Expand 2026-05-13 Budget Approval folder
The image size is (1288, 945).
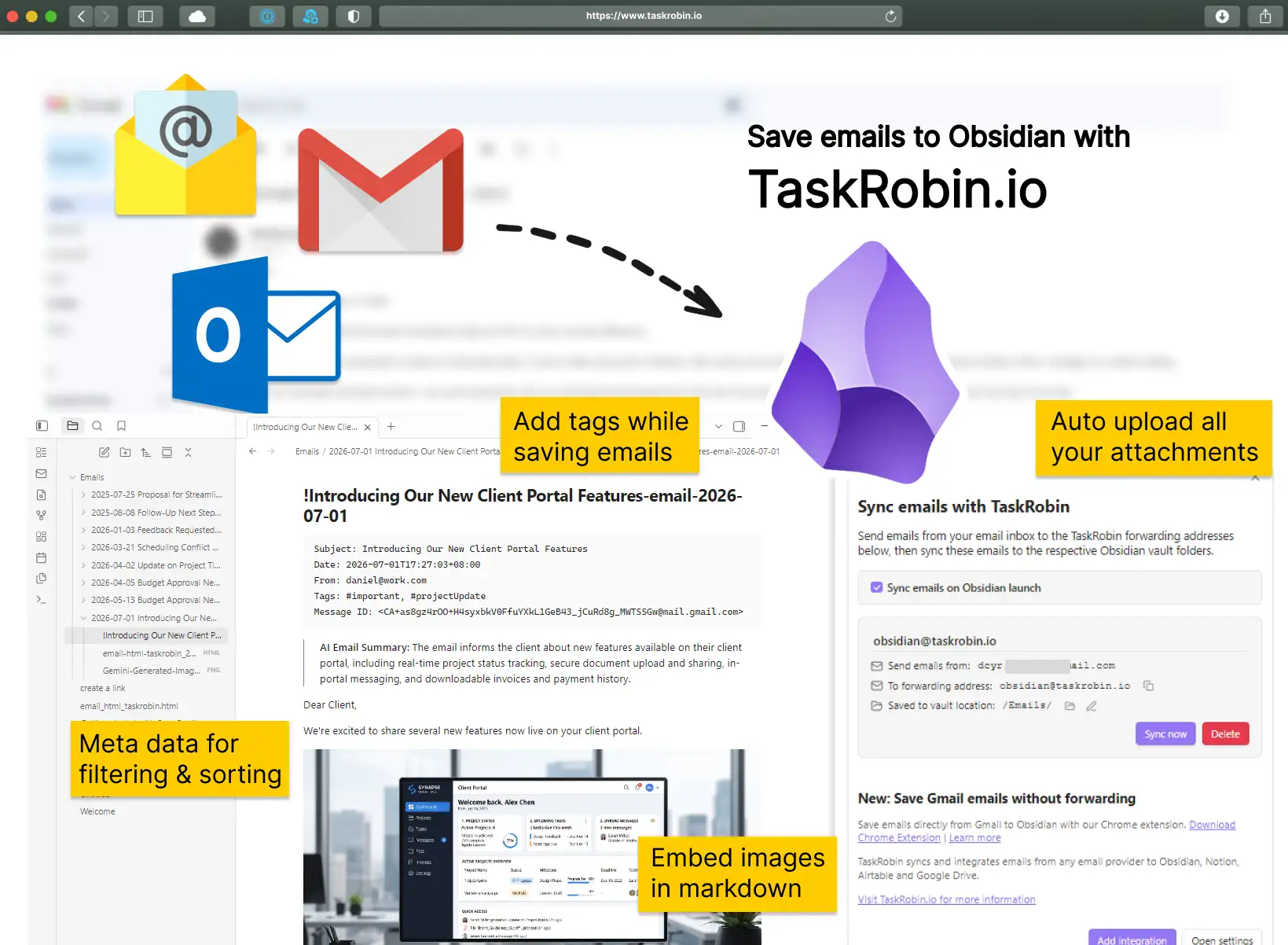tap(83, 601)
